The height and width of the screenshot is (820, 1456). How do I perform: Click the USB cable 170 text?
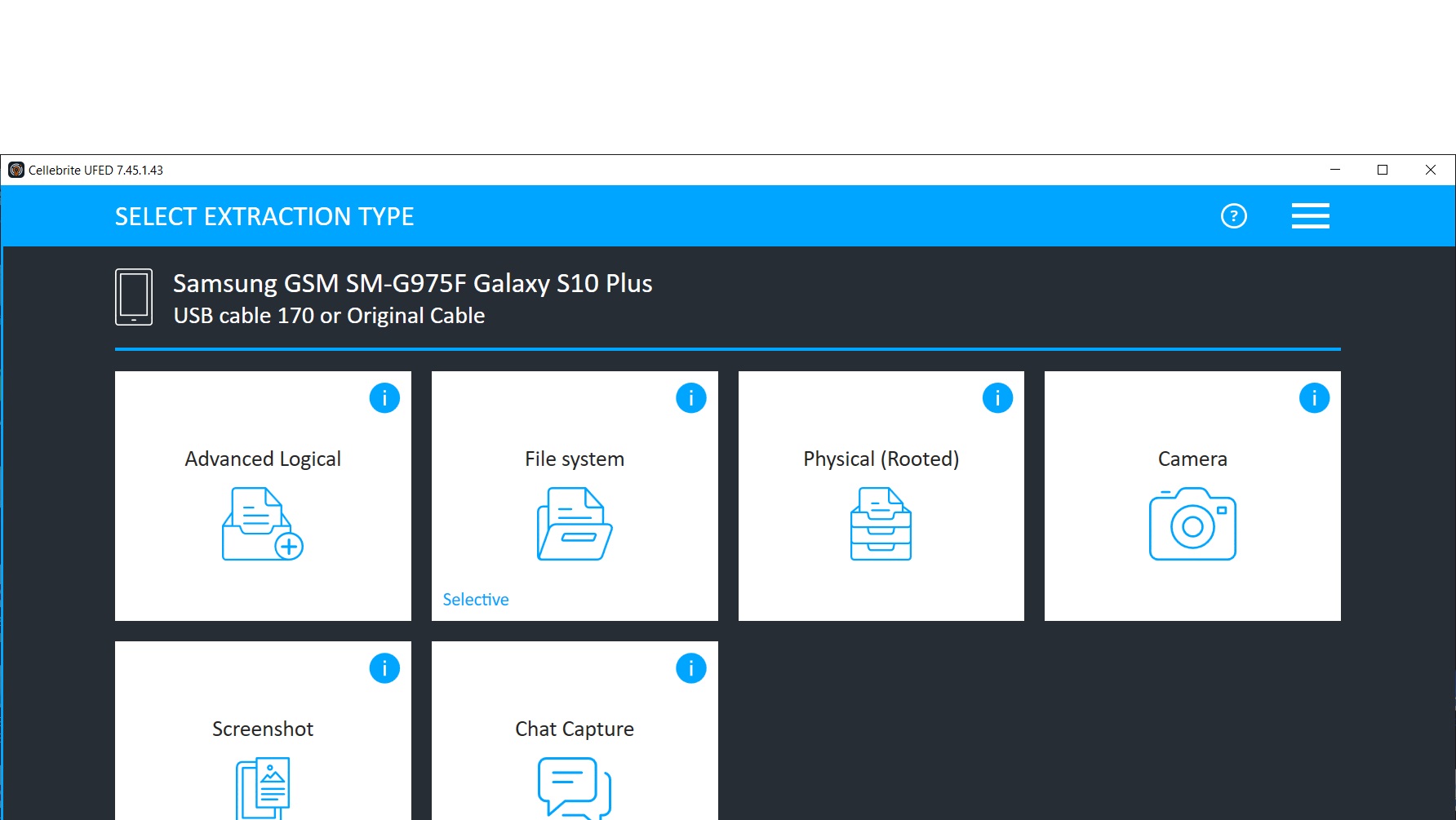329,316
